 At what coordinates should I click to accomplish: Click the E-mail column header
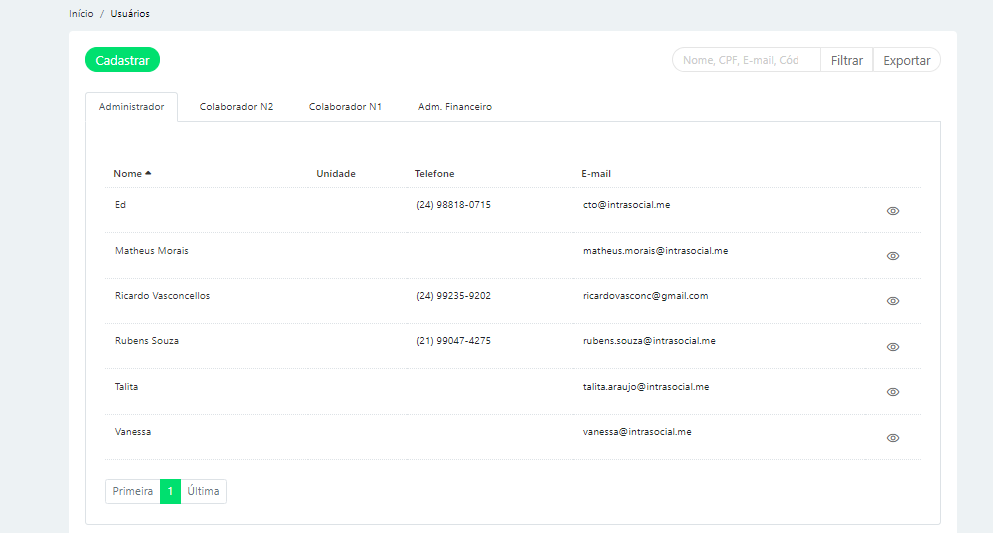coord(595,174)
